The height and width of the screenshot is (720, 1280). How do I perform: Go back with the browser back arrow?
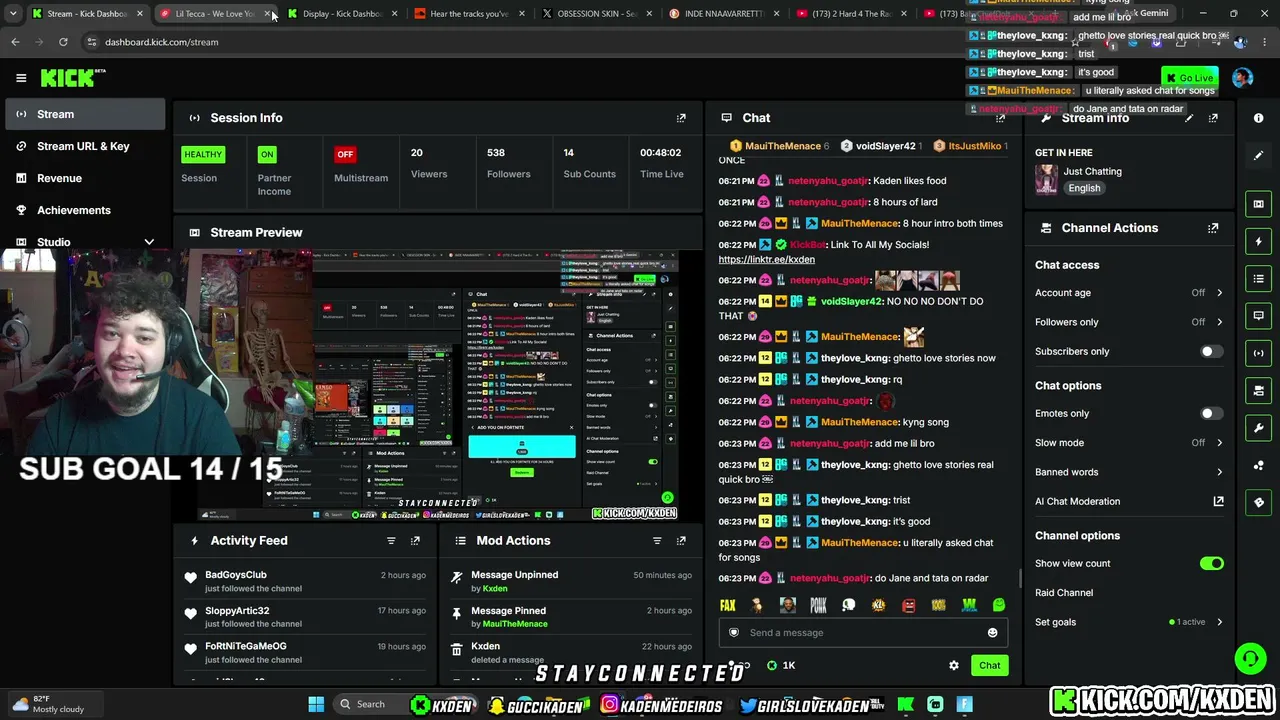pos(15,42)
